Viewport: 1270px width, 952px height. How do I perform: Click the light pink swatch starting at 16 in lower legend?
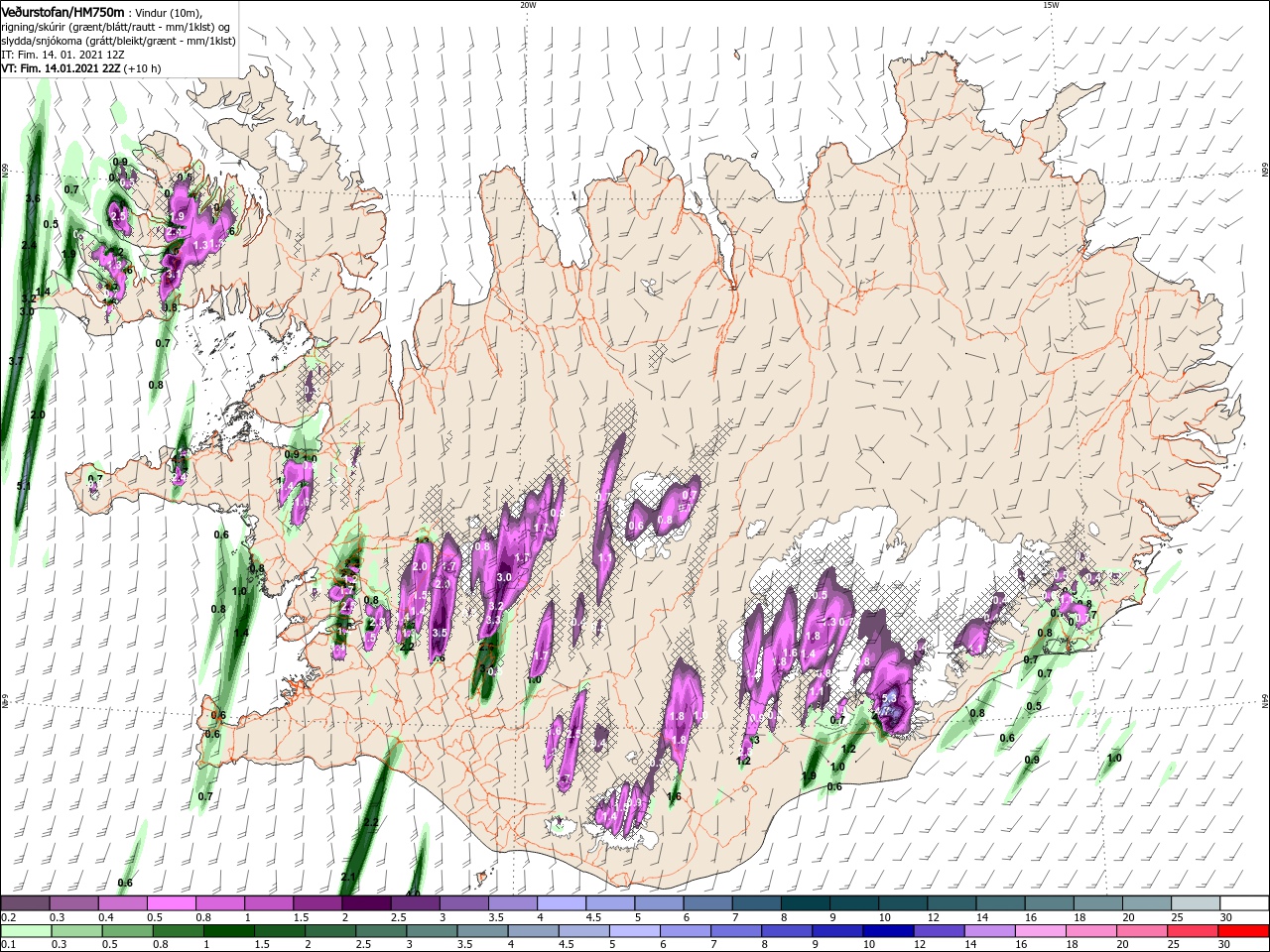coord(1040,931)
